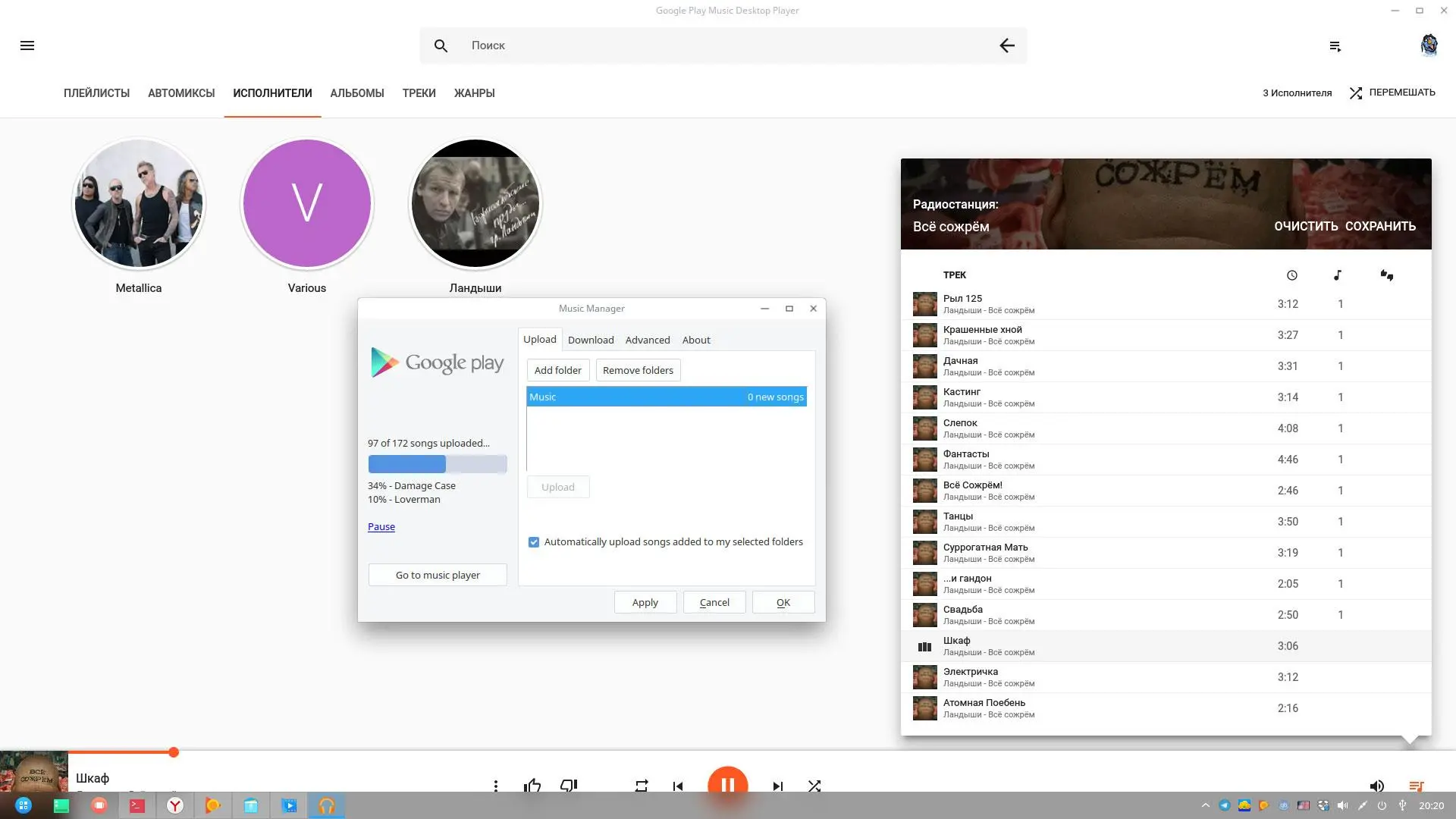
Task: Play the track Атомная Поебень
Action: [x=1166, y=708]
